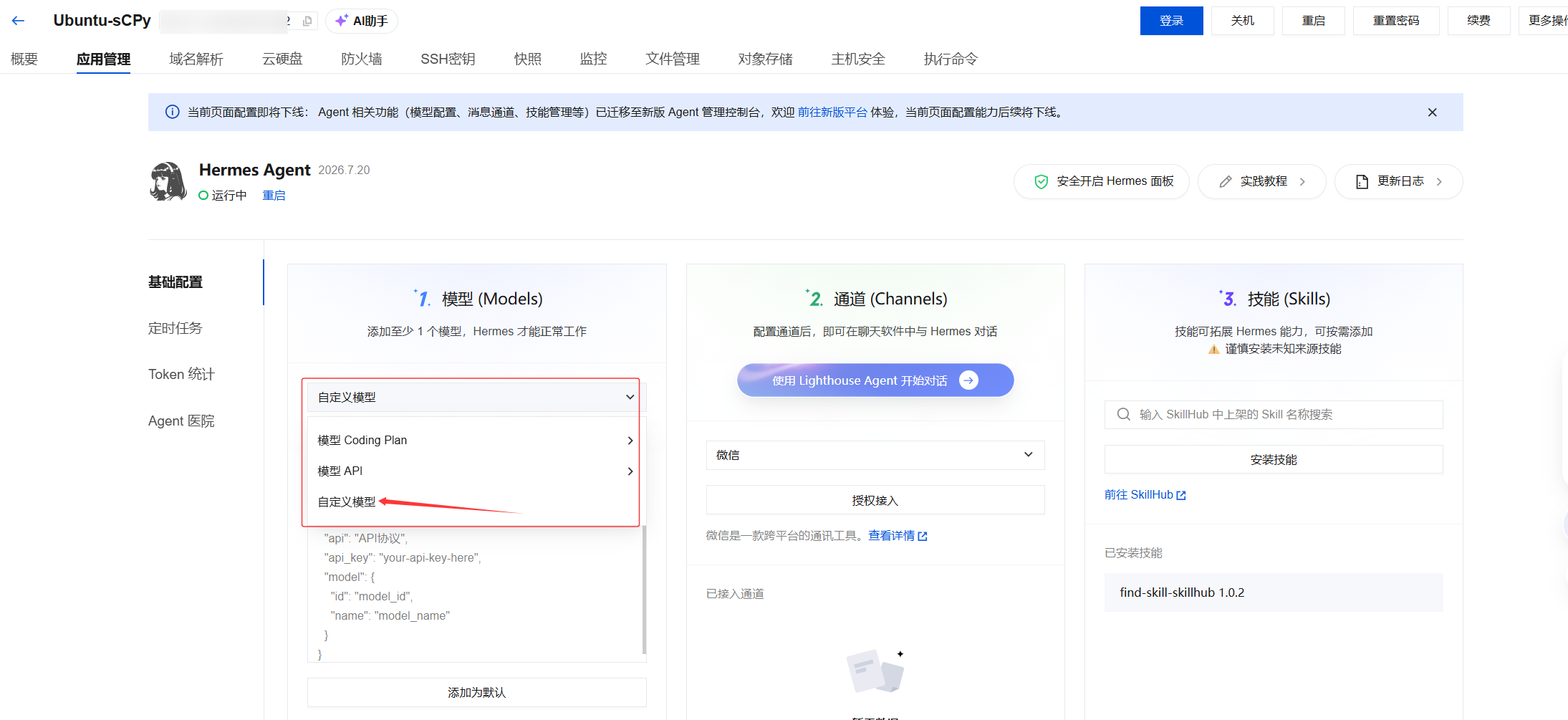Select 自定义模型 option in the list

tap(347, 501)
